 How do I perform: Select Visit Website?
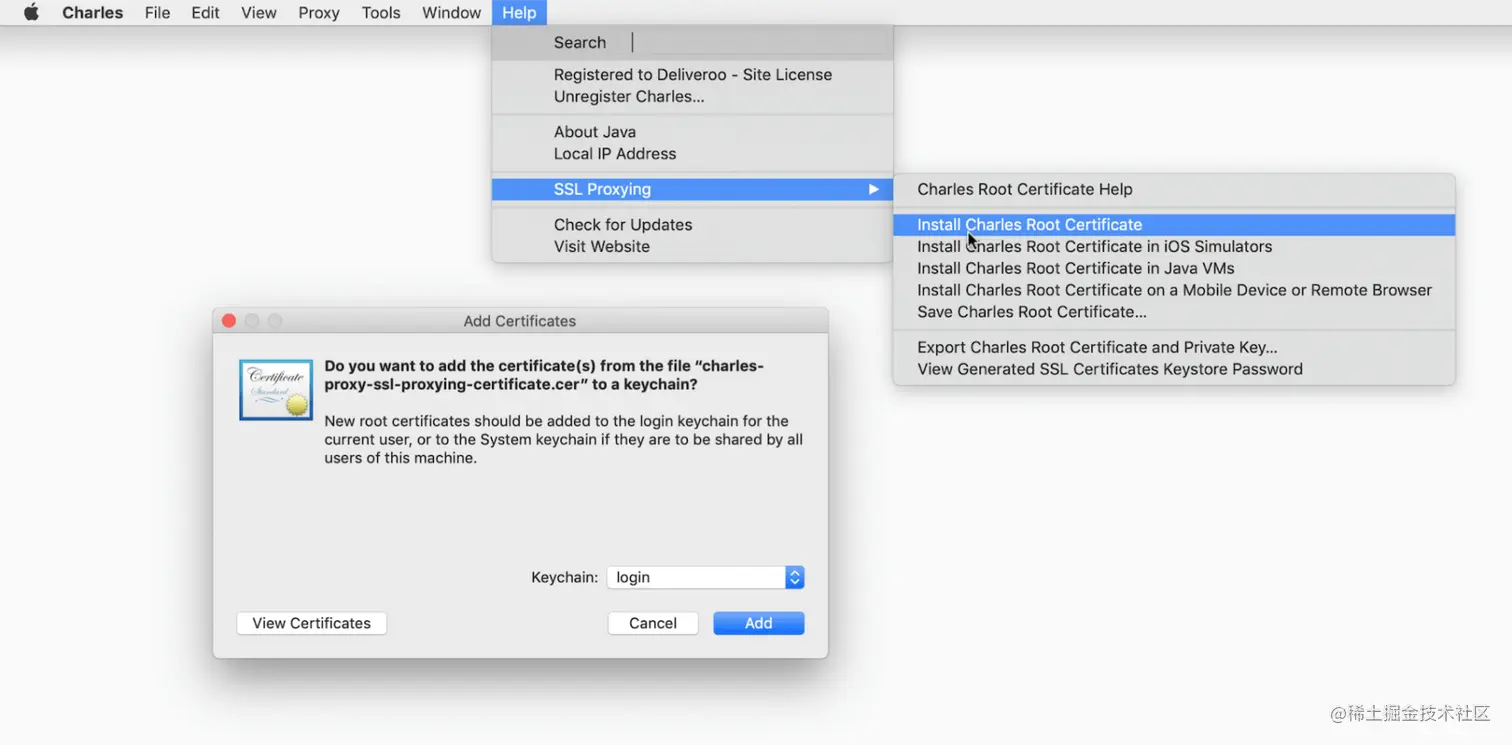pos(692,247)
